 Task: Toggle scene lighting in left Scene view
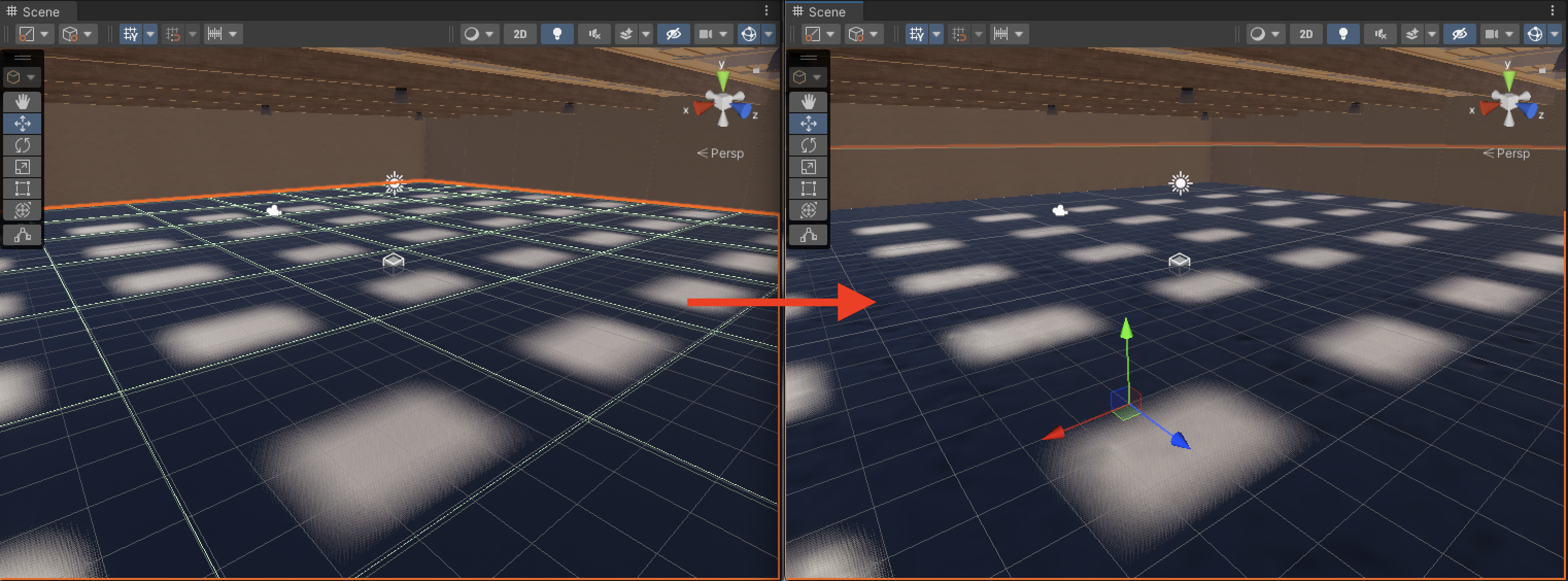click(x=556, y=34)
